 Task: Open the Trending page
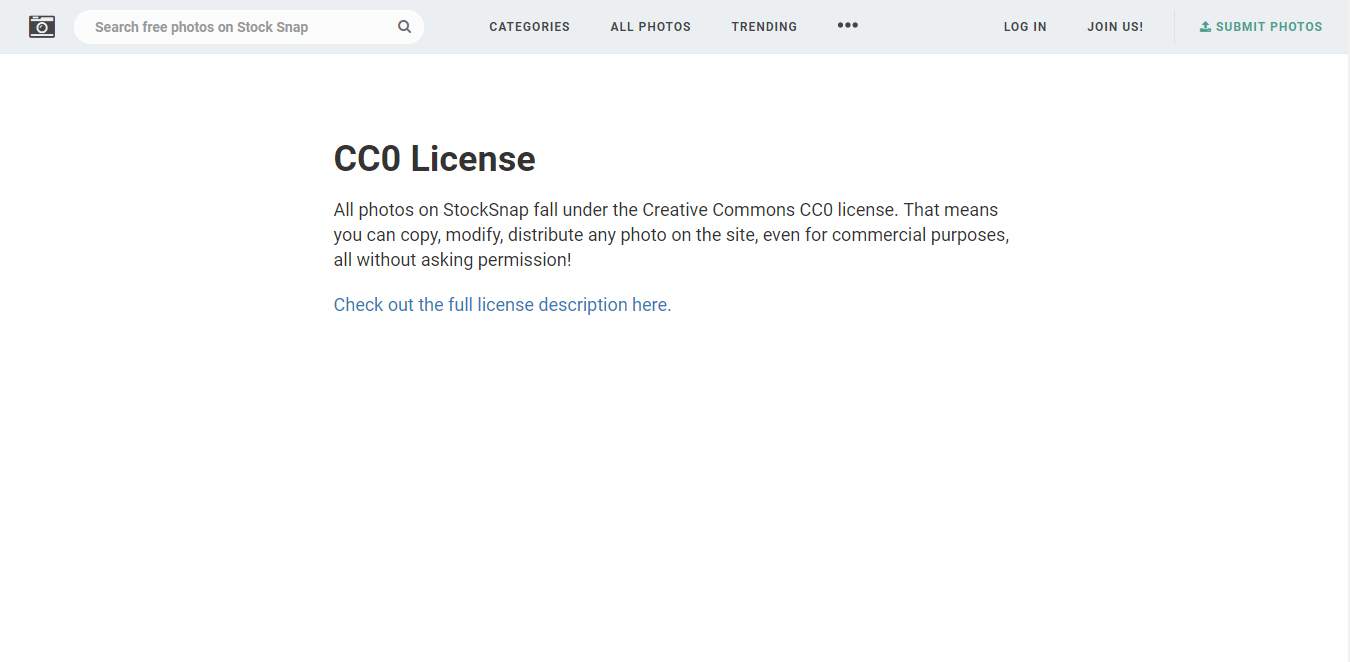click(x=764, y=27)
